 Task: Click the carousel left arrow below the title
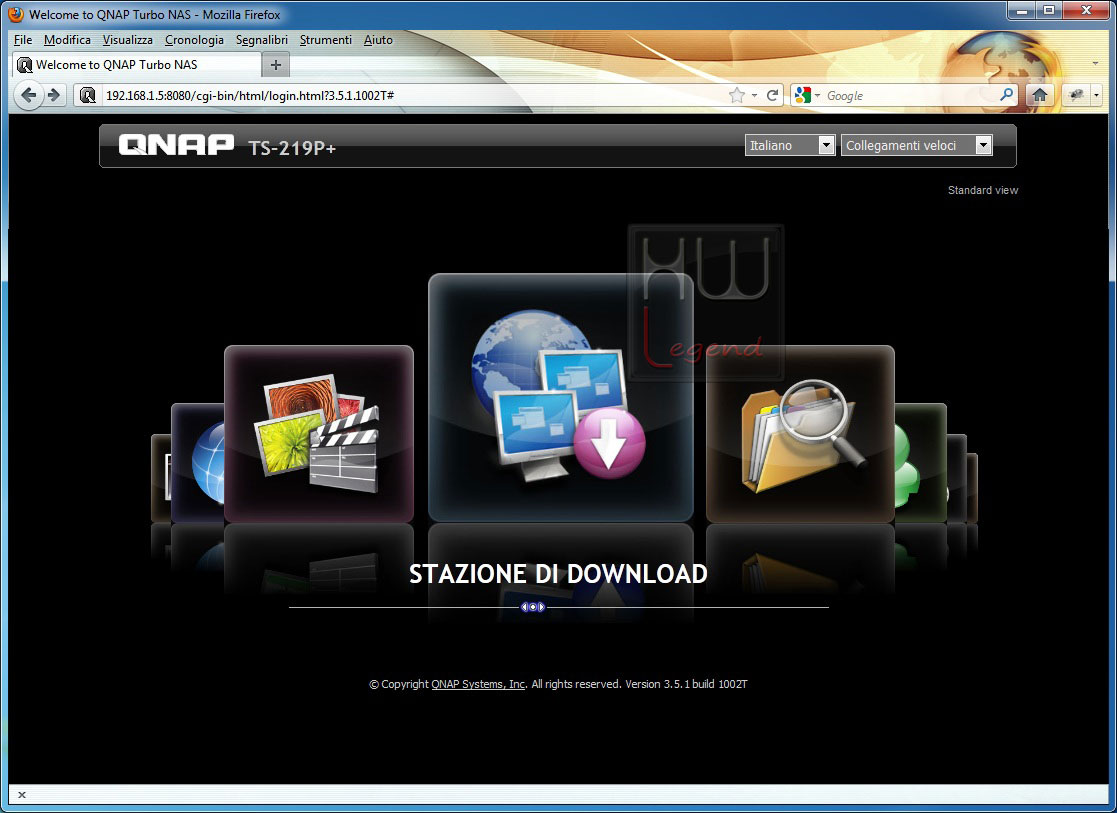(x=524, y=607)
